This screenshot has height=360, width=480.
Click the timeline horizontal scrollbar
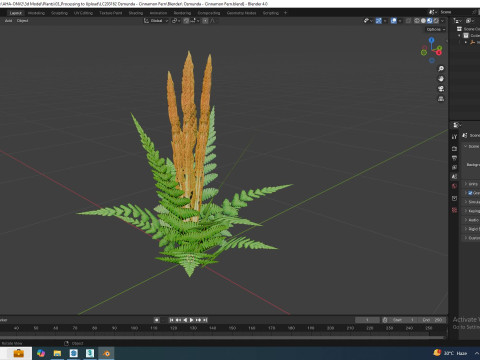222,337
